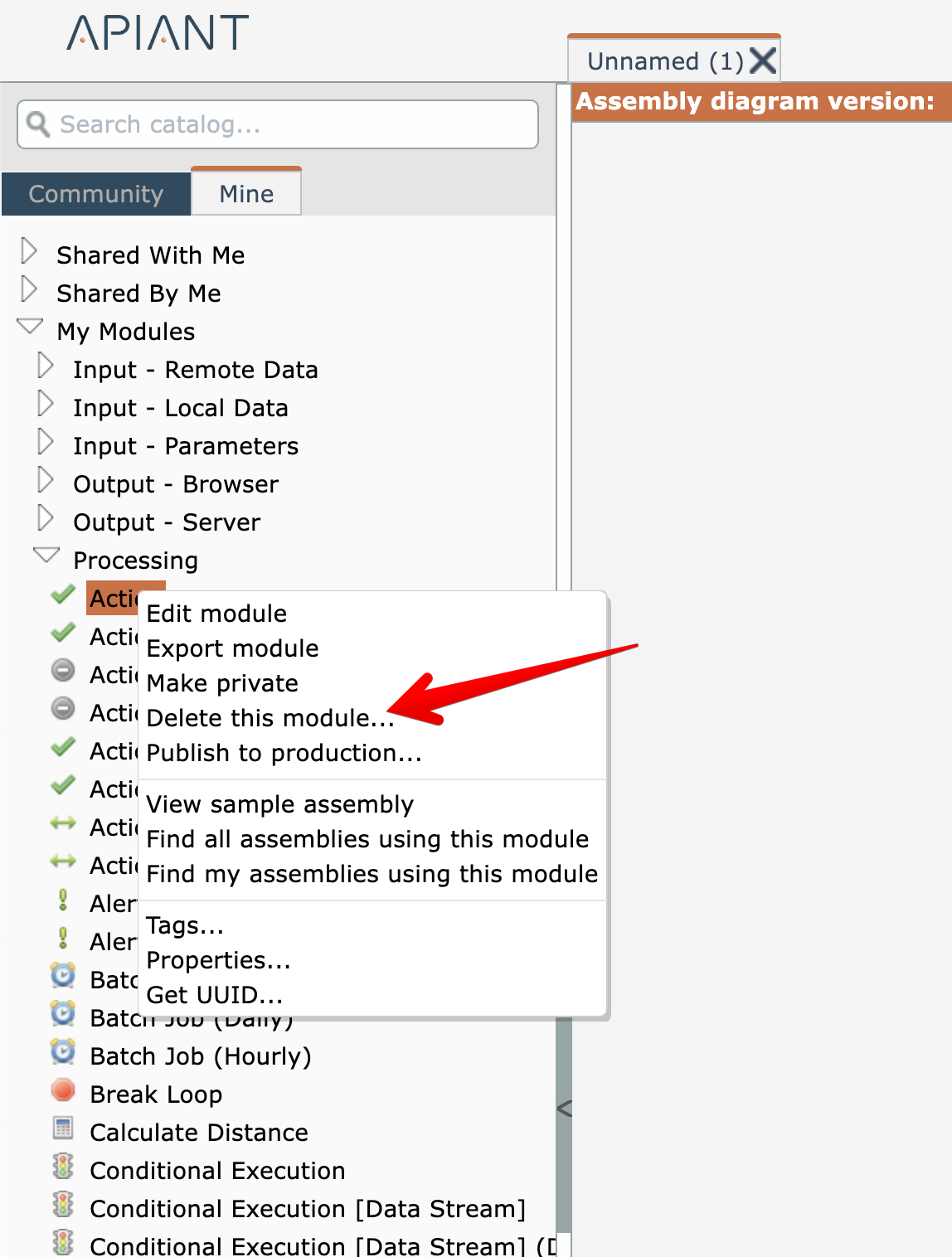Choose Publish to production menu entry
This screenshot has height=1257, width=952.
[x=284, y=753]
